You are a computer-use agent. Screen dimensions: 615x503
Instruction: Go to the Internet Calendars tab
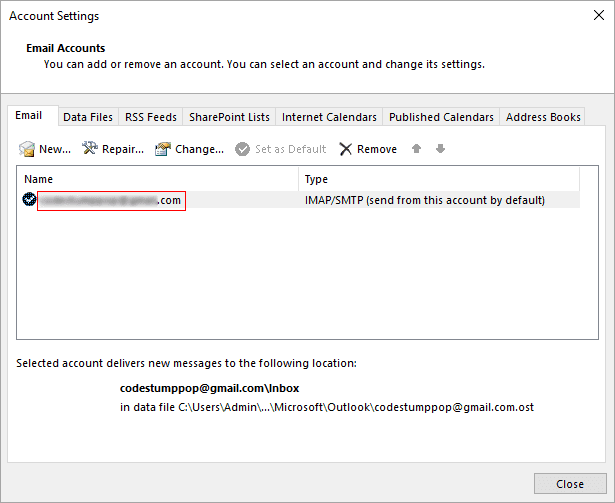pos(329,117)
